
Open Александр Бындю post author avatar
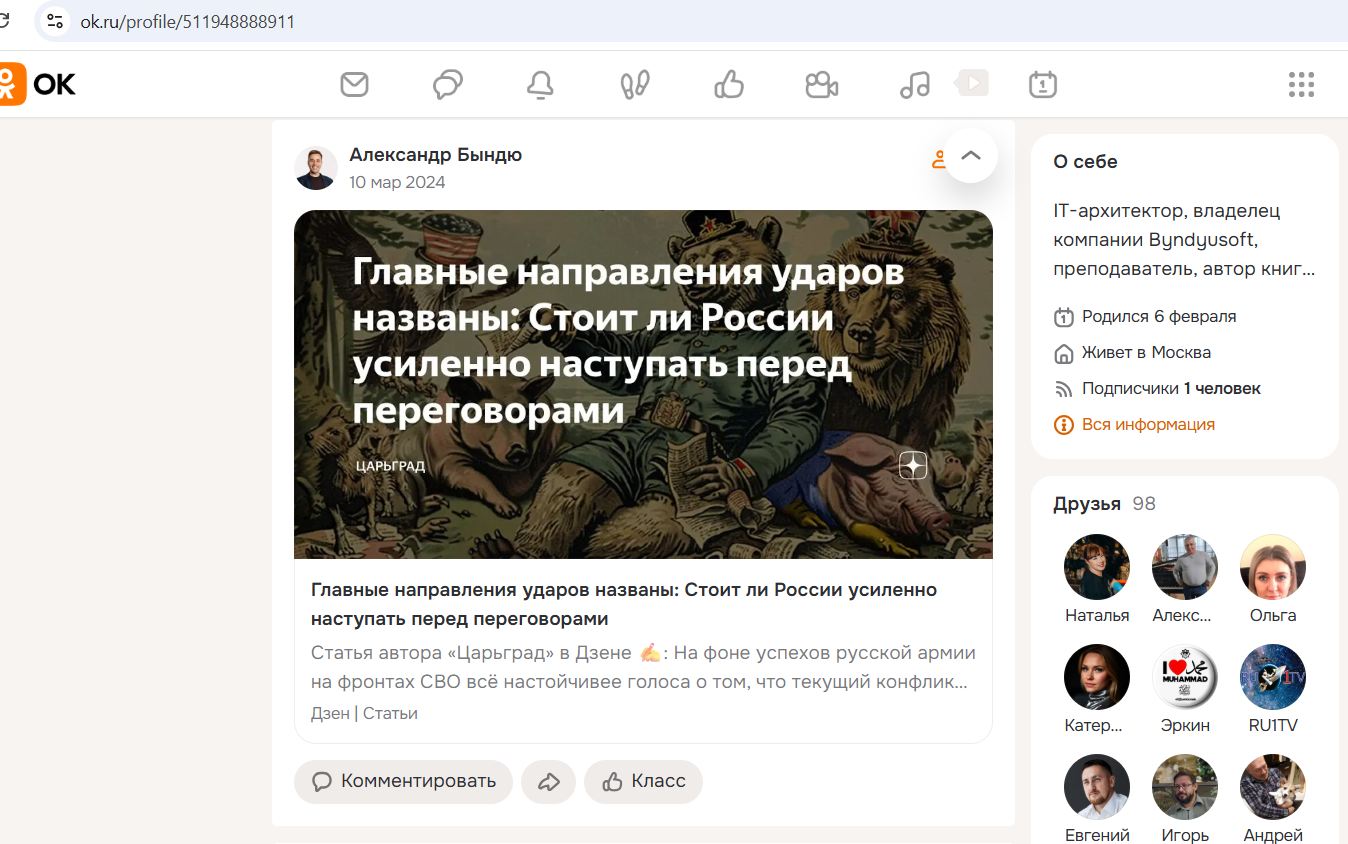(x=316, y=168)
